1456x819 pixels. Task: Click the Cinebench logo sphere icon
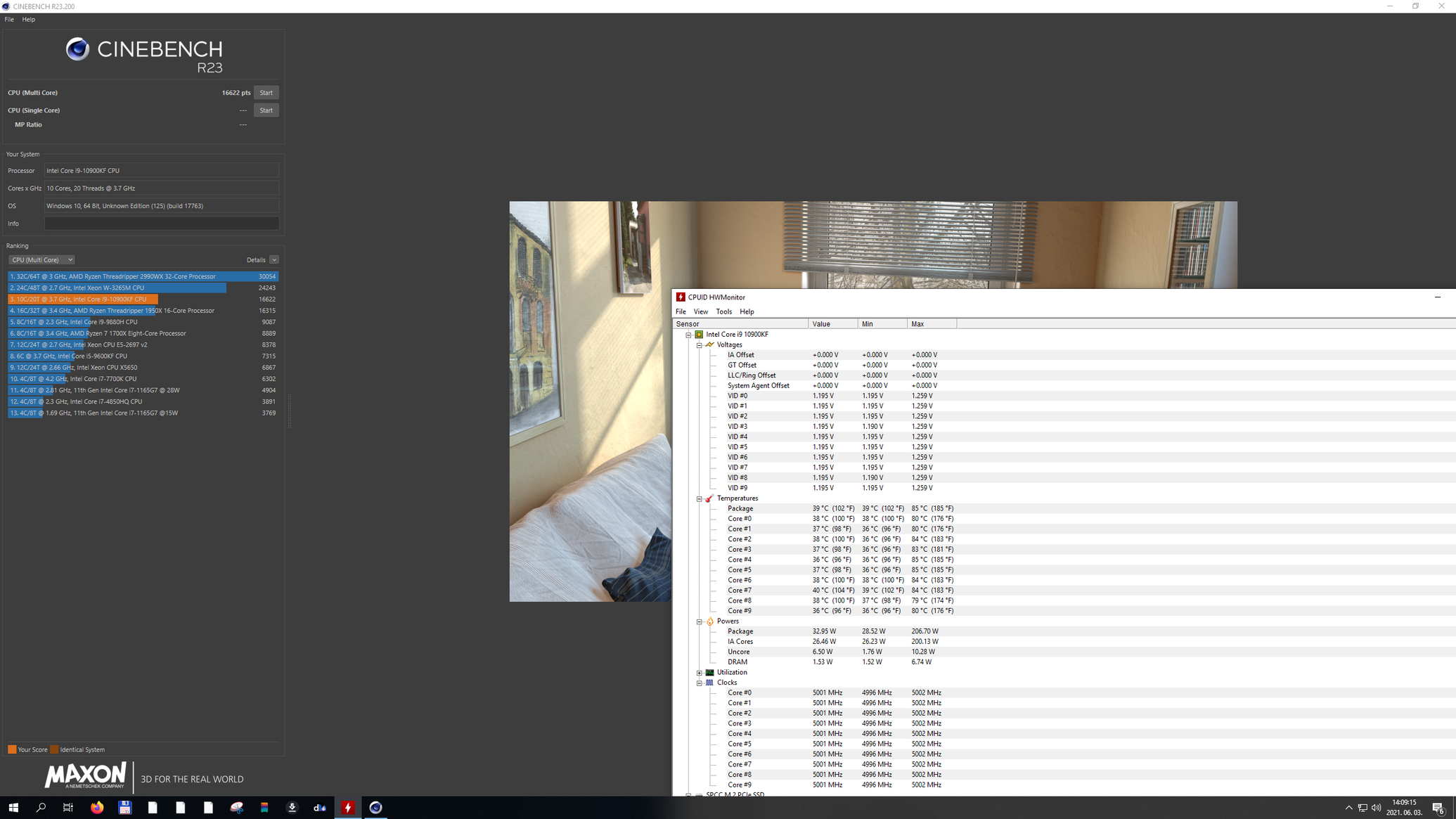tap(77, 49)
